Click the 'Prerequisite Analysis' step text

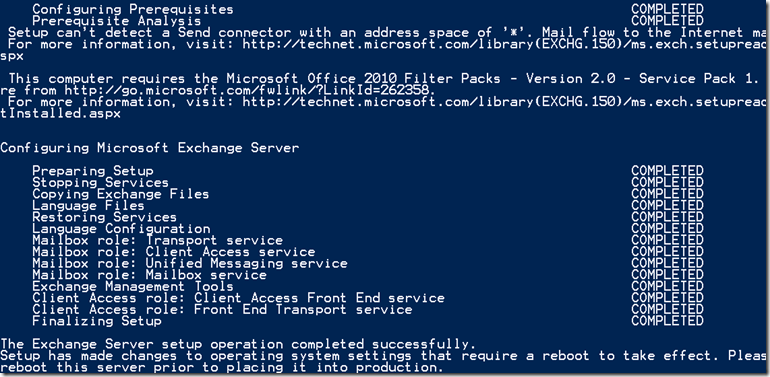(x=116, y=21)
